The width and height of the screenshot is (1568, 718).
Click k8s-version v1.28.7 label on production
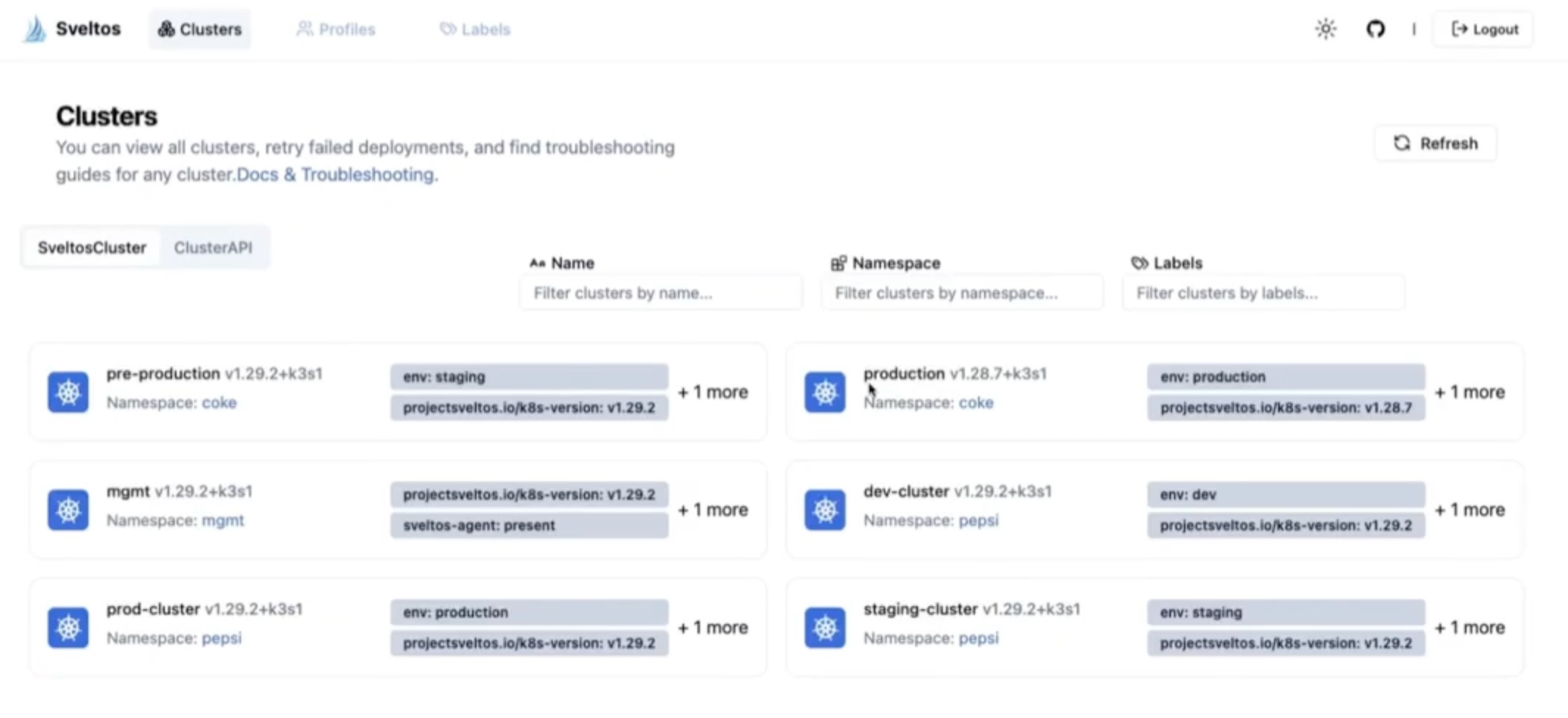1286,408
